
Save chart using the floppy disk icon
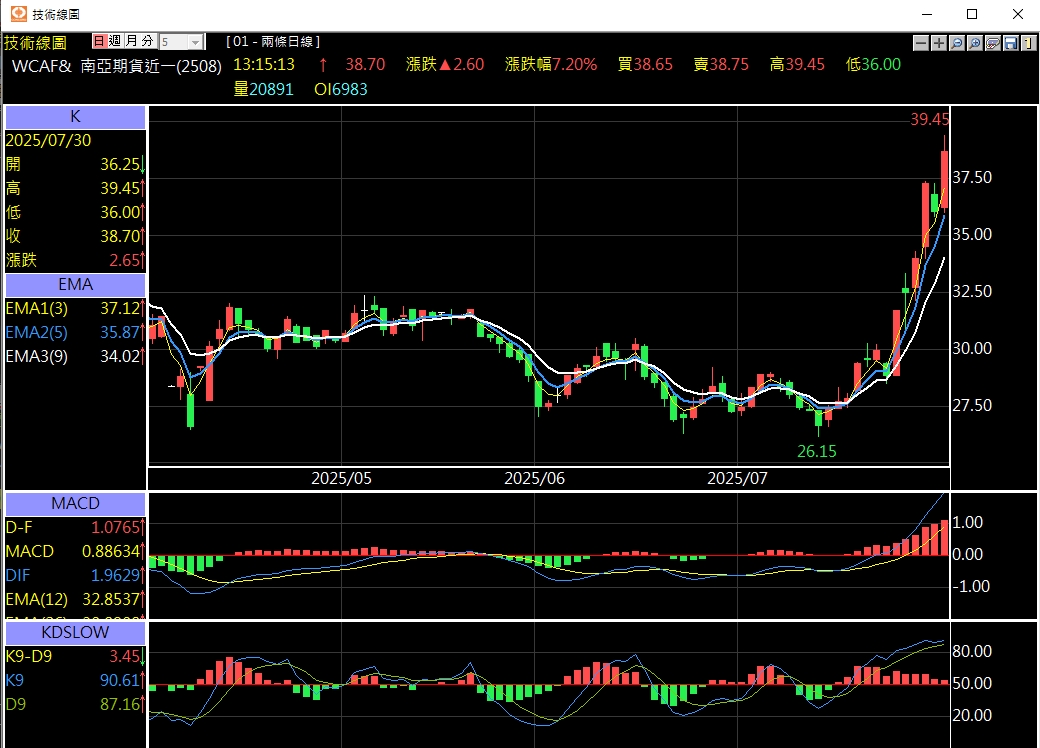click(x=1010, y=43)
